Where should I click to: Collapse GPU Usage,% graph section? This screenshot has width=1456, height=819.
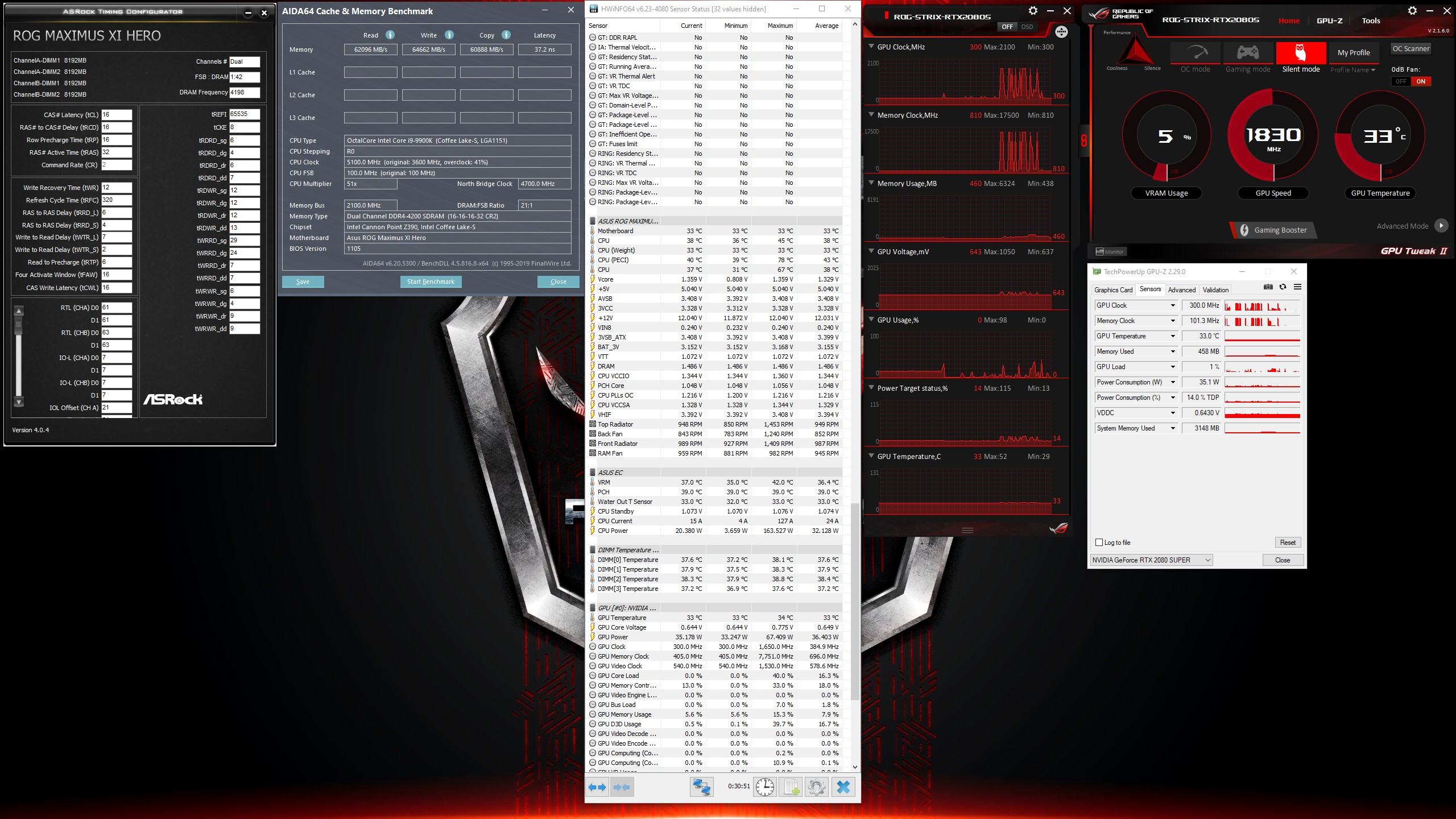[x=871, y=320]
